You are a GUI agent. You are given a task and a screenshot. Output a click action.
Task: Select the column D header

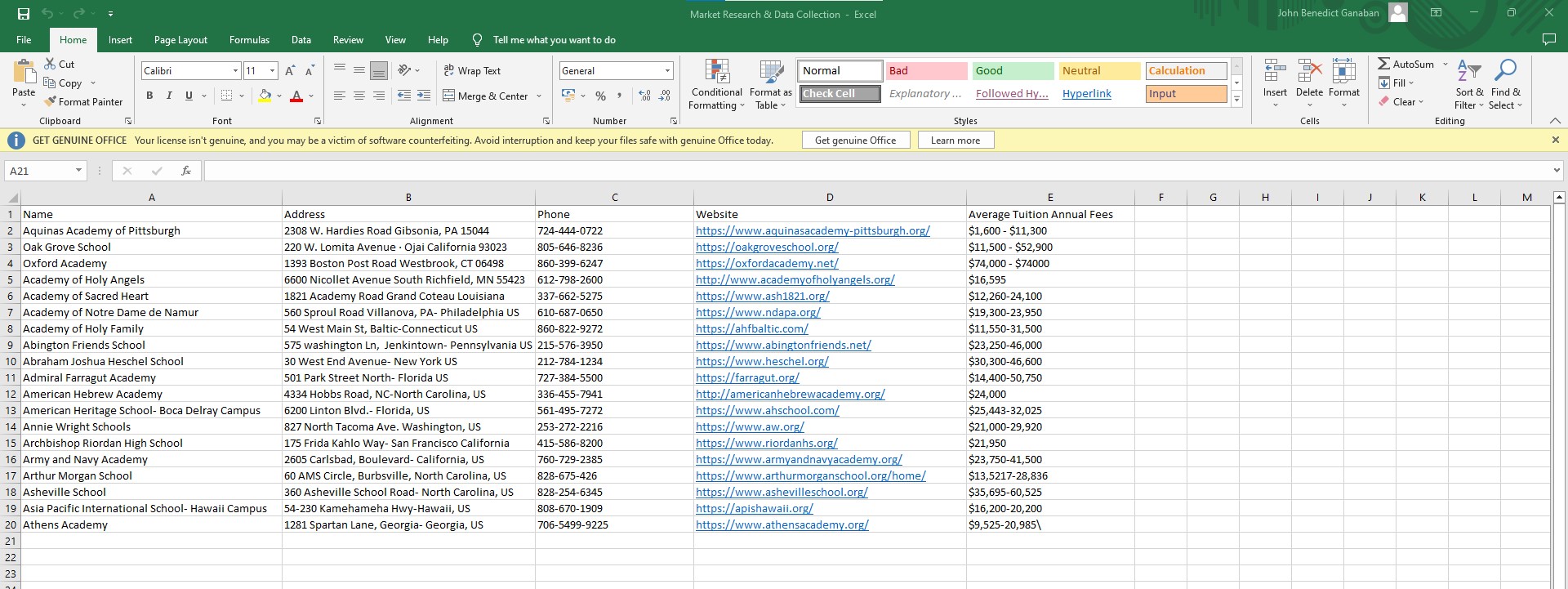(x=829, y=198)
